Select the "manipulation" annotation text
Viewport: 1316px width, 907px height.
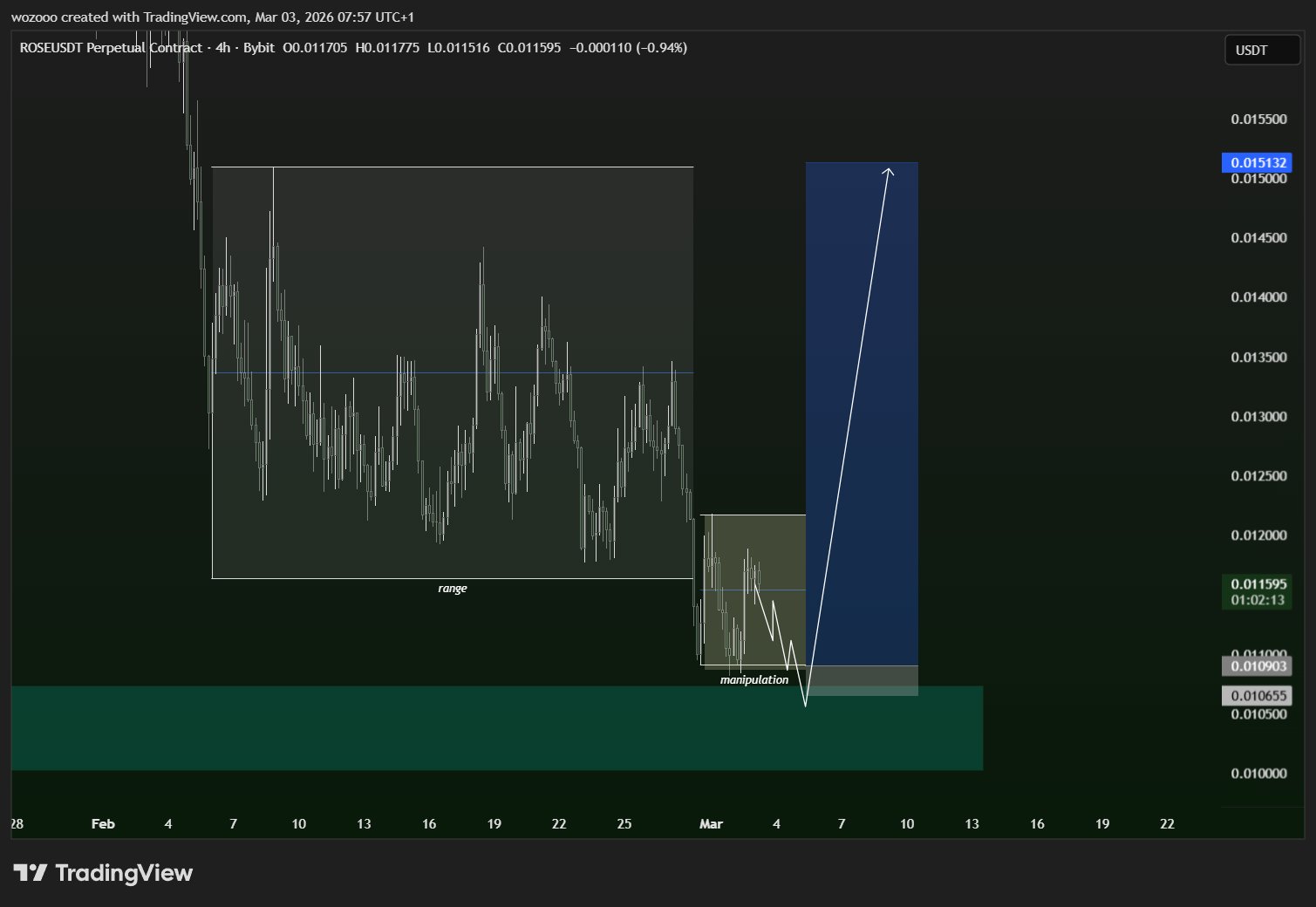coord(754,680)
